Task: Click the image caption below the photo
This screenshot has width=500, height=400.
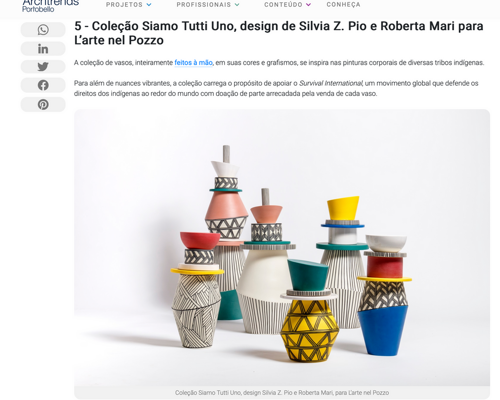Action: pos(282,393)
